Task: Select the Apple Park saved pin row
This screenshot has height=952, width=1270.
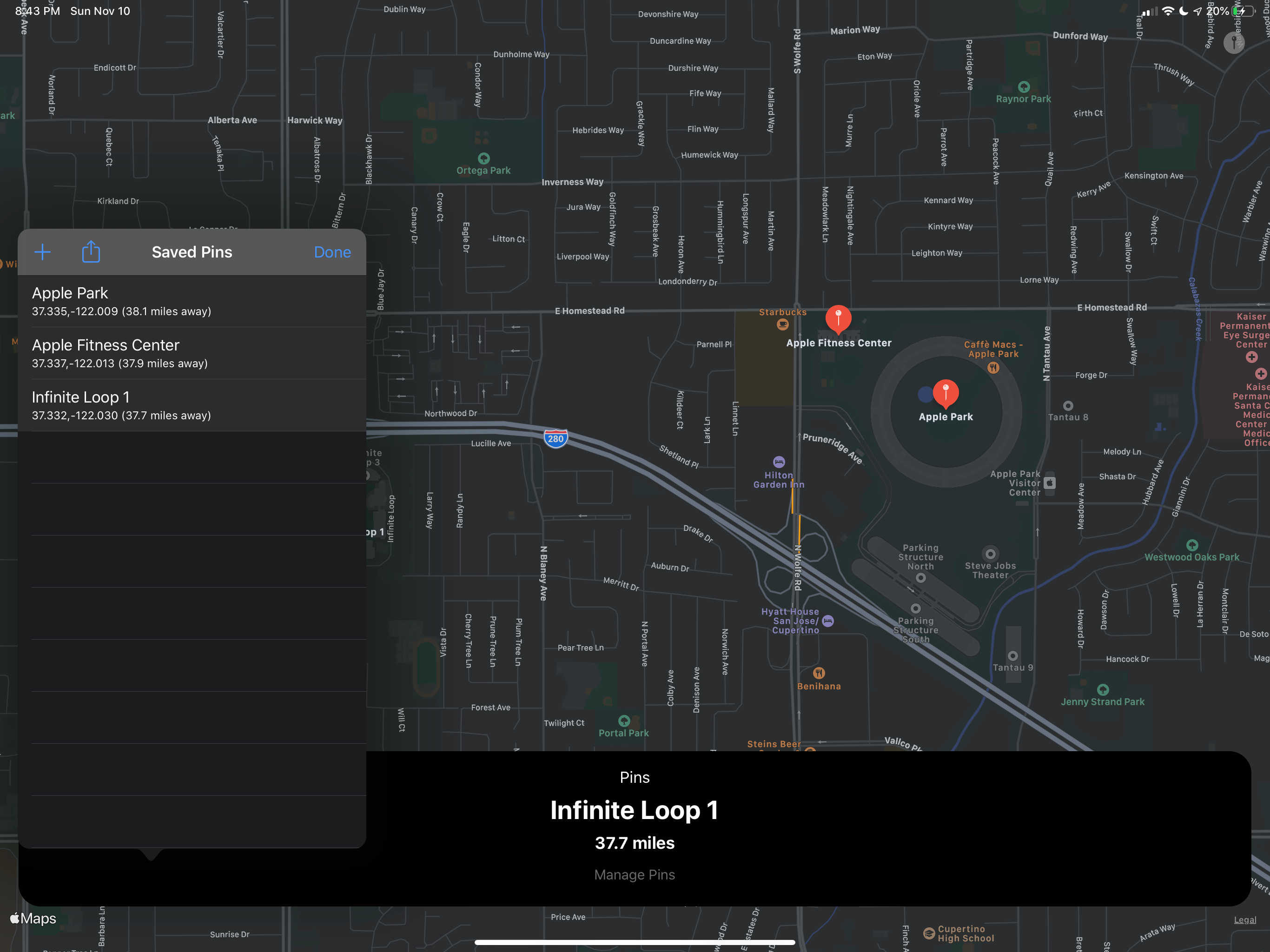Action: (192, 301)
